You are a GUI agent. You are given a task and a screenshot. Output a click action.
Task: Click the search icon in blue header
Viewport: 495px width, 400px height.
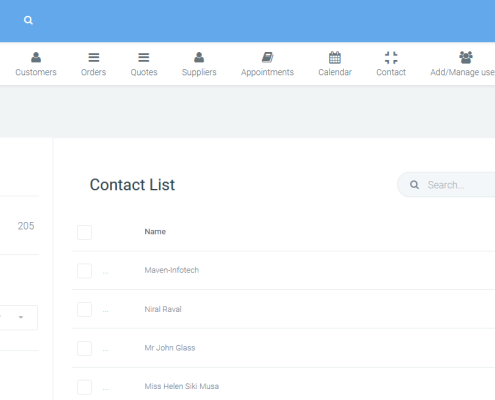point(28,20)
